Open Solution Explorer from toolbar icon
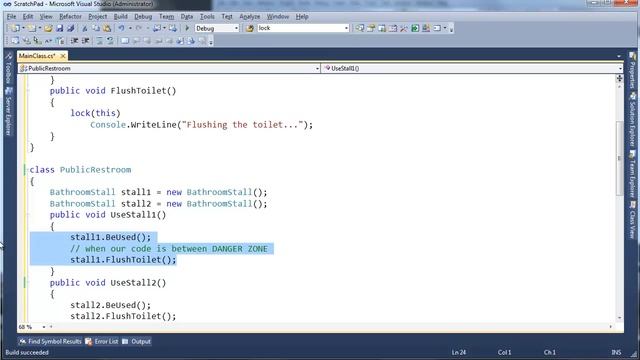Screen dimensions: 640x360 pos(360,28)
